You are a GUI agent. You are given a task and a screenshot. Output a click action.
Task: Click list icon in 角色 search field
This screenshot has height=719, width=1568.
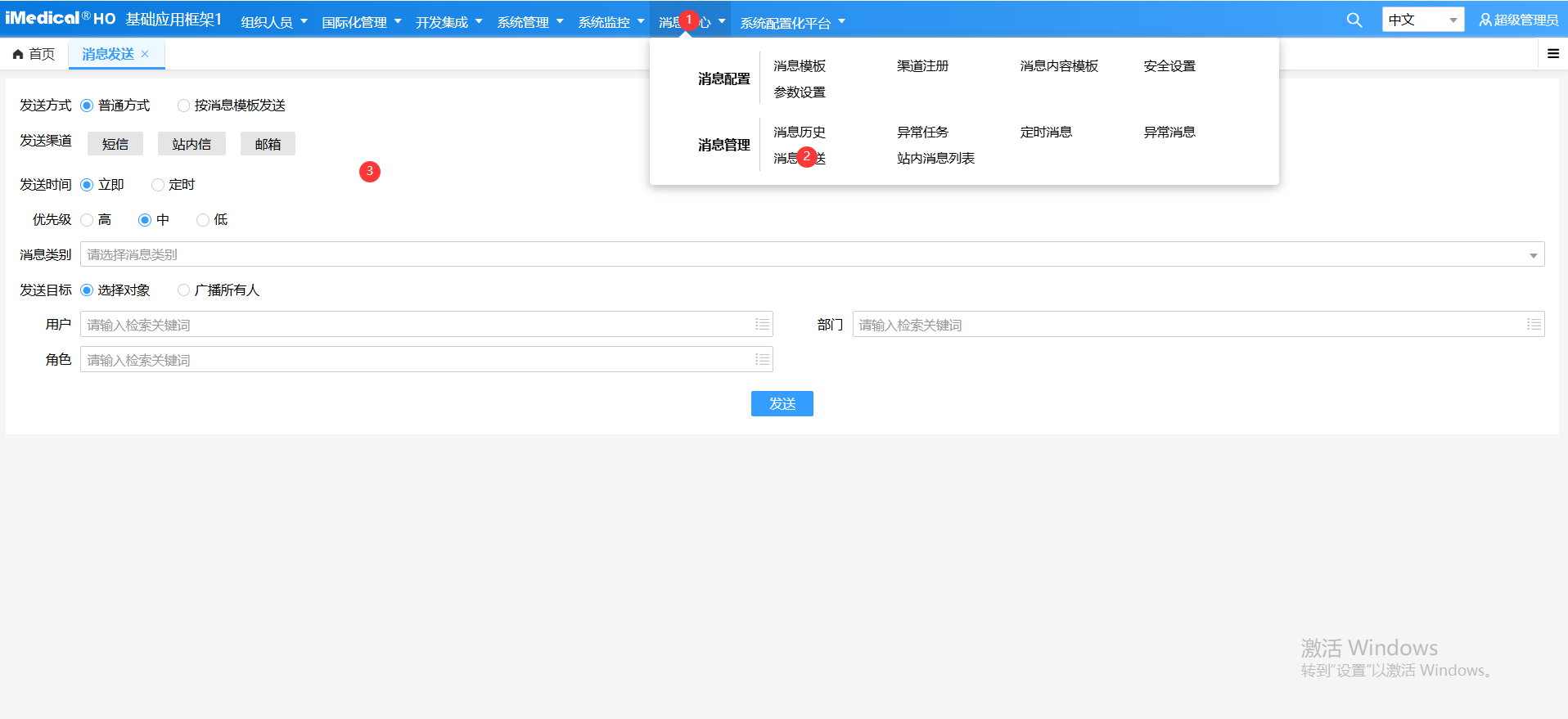[x=762, y=360]
